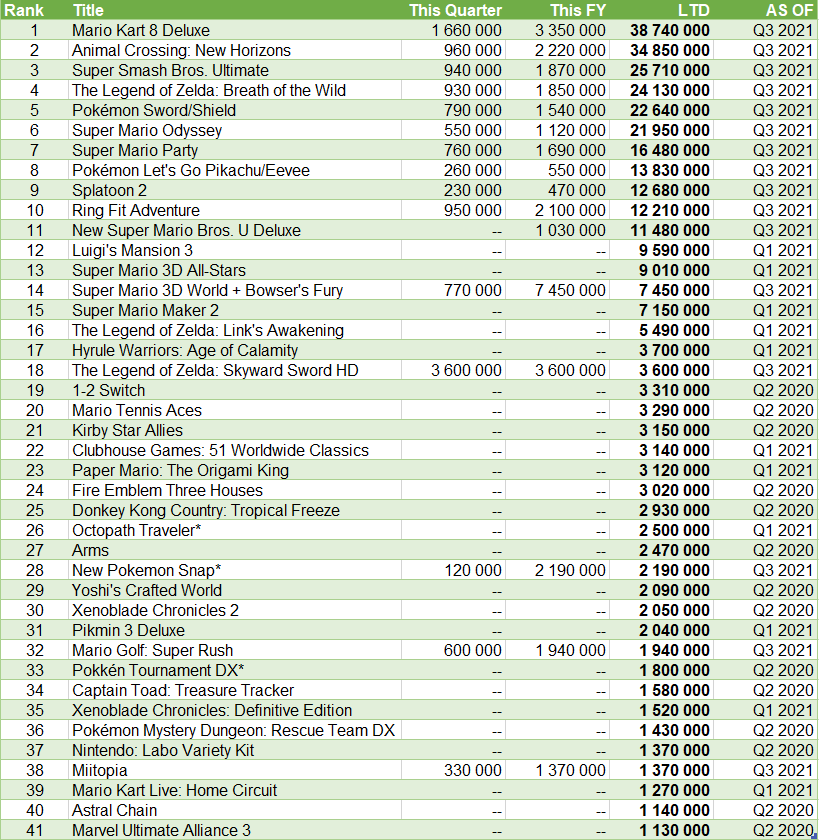Click This Quarter value 330 000

click(x=473, y=770)
